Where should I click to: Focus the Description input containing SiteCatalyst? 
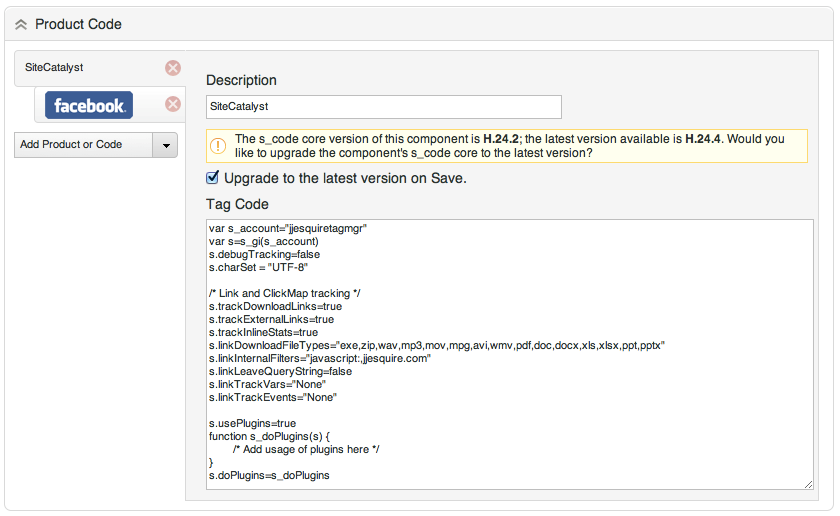[x=383, y=107]
